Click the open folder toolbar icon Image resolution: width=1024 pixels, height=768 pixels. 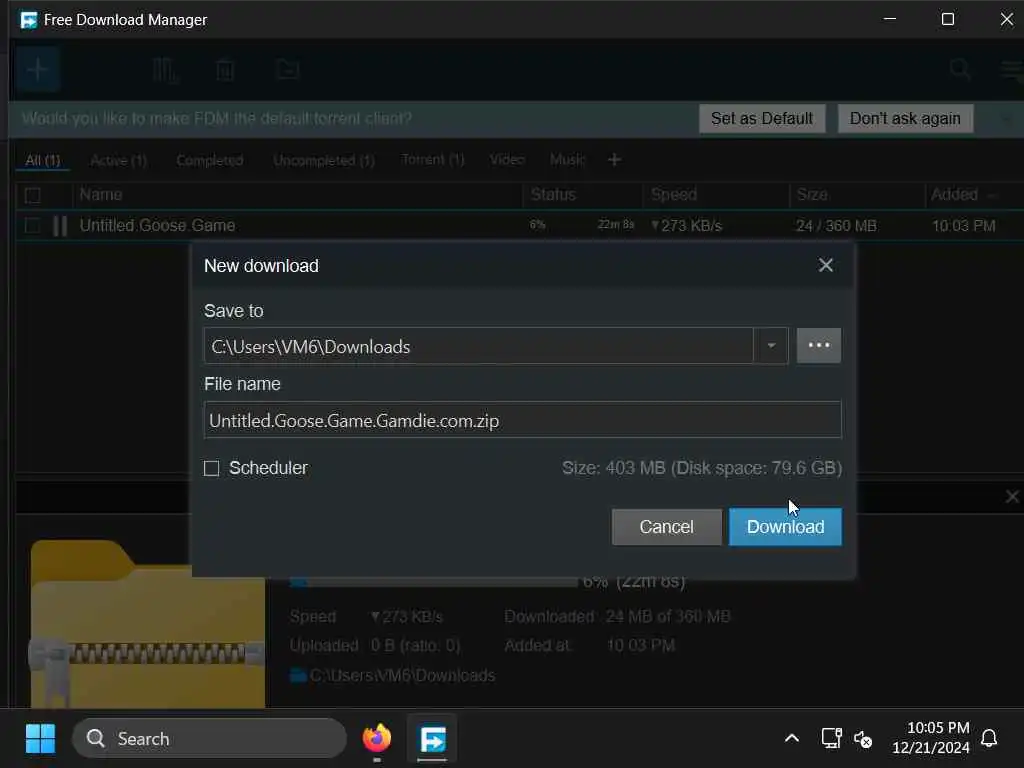coord(287,69)
